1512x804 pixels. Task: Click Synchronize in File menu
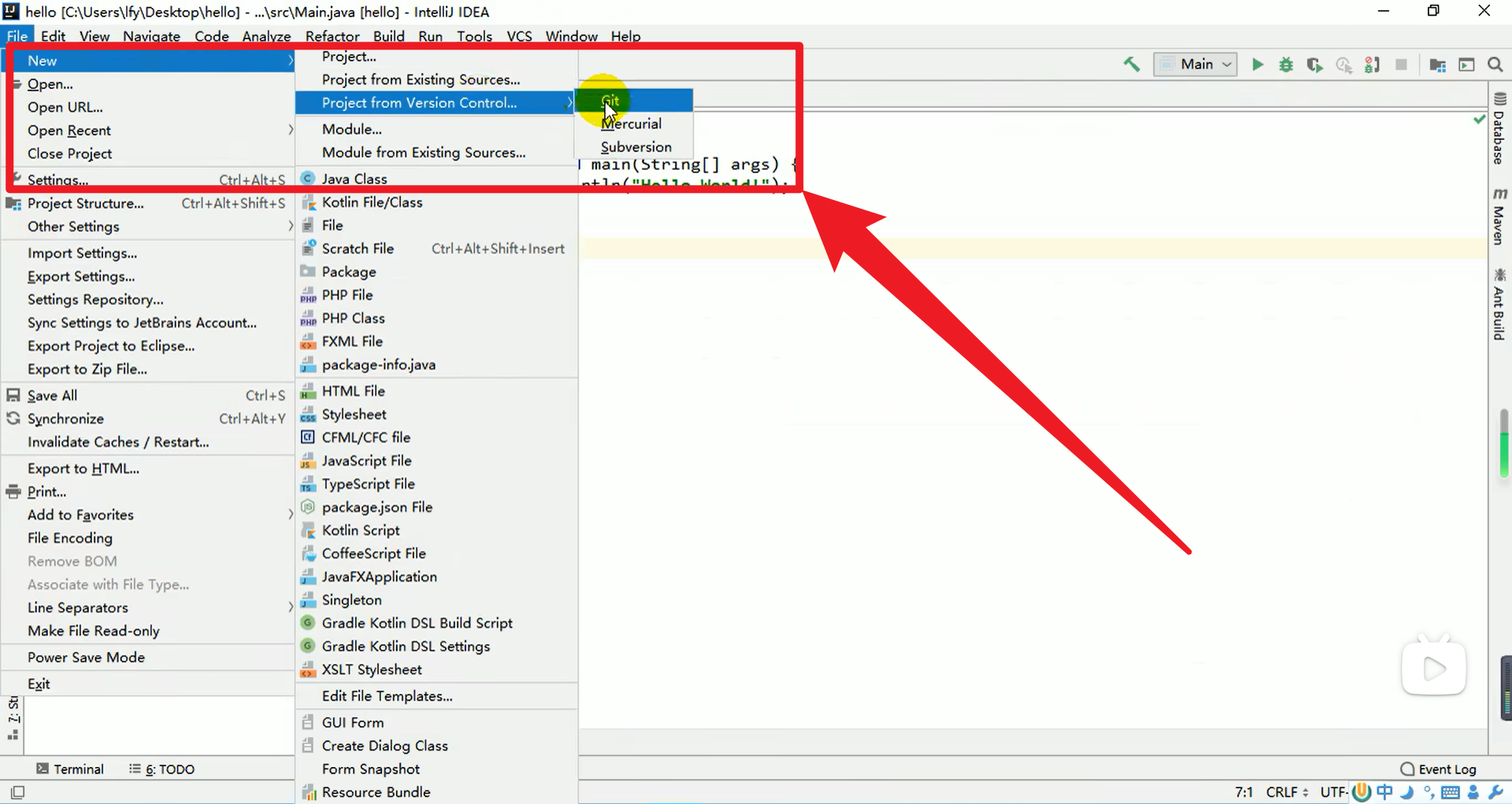(148, 419)
